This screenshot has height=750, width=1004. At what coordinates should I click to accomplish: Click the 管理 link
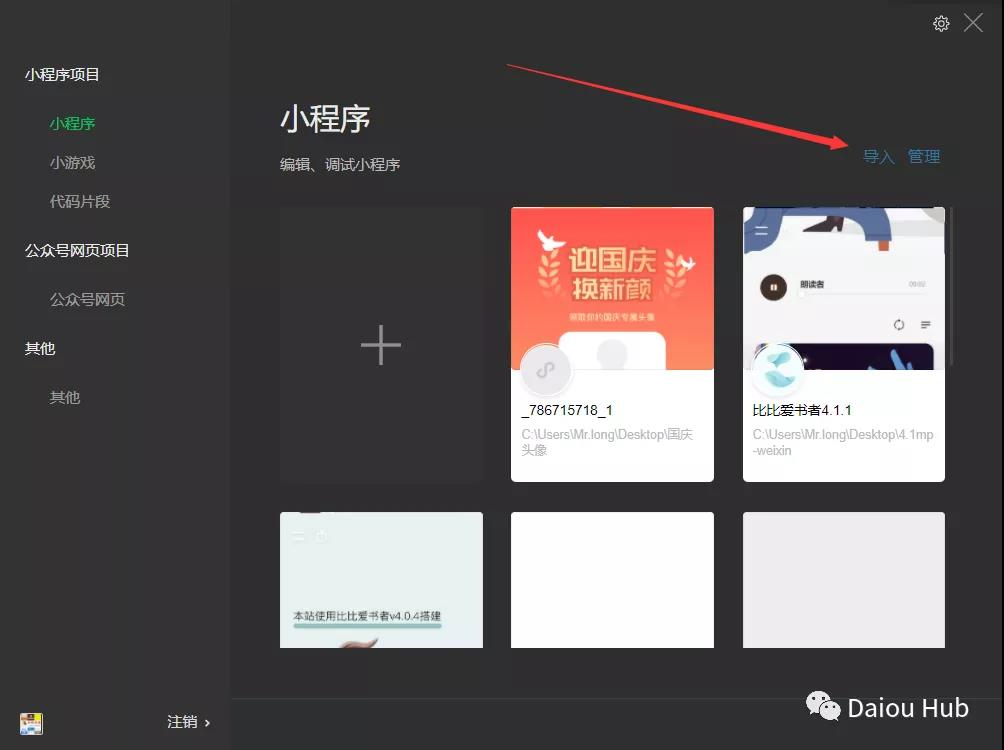[x=924, y=156]
